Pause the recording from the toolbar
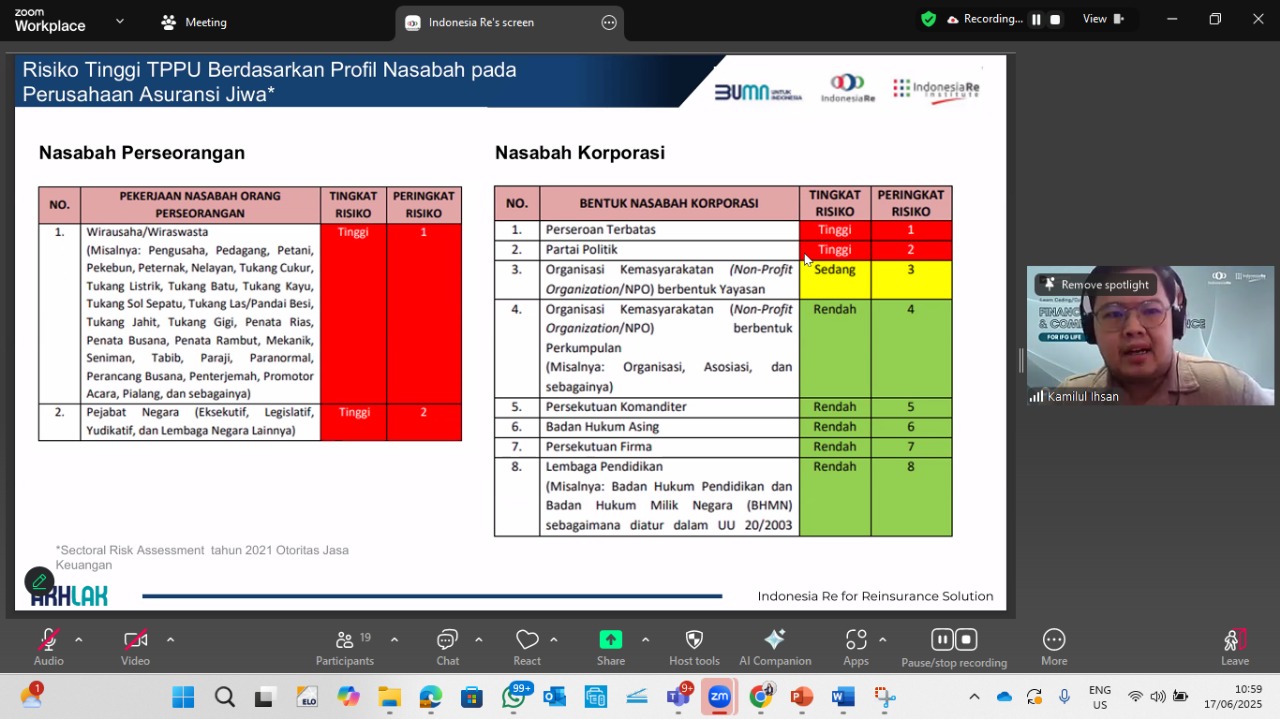The image size is (1280, 719). 942,640
